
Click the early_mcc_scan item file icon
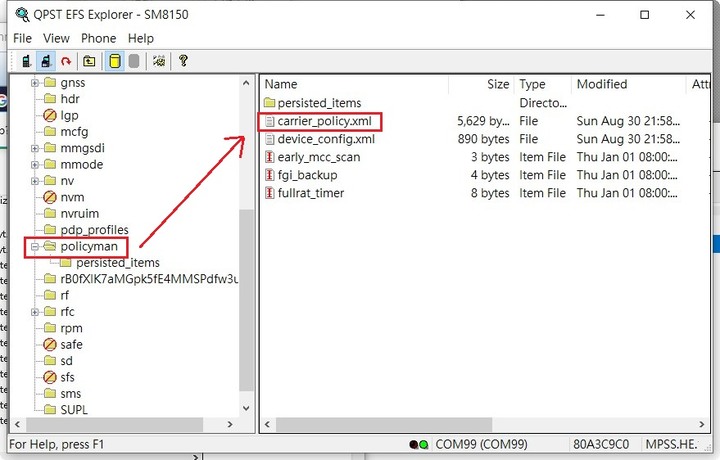[270, 157]
